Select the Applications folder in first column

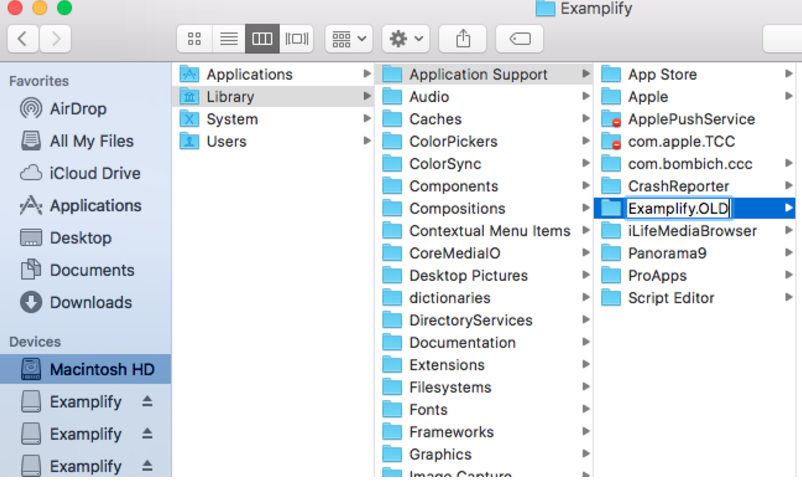click(275, 75)
